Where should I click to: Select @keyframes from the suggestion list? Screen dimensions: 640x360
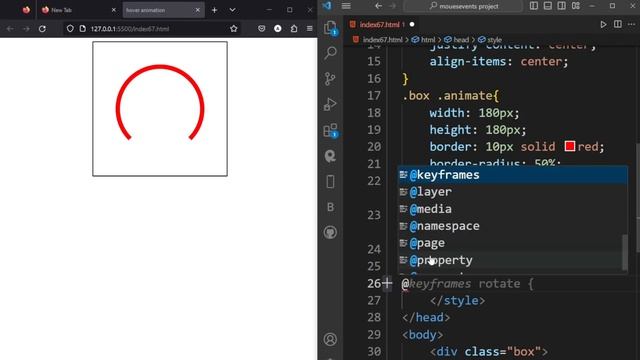coord(513,175)
